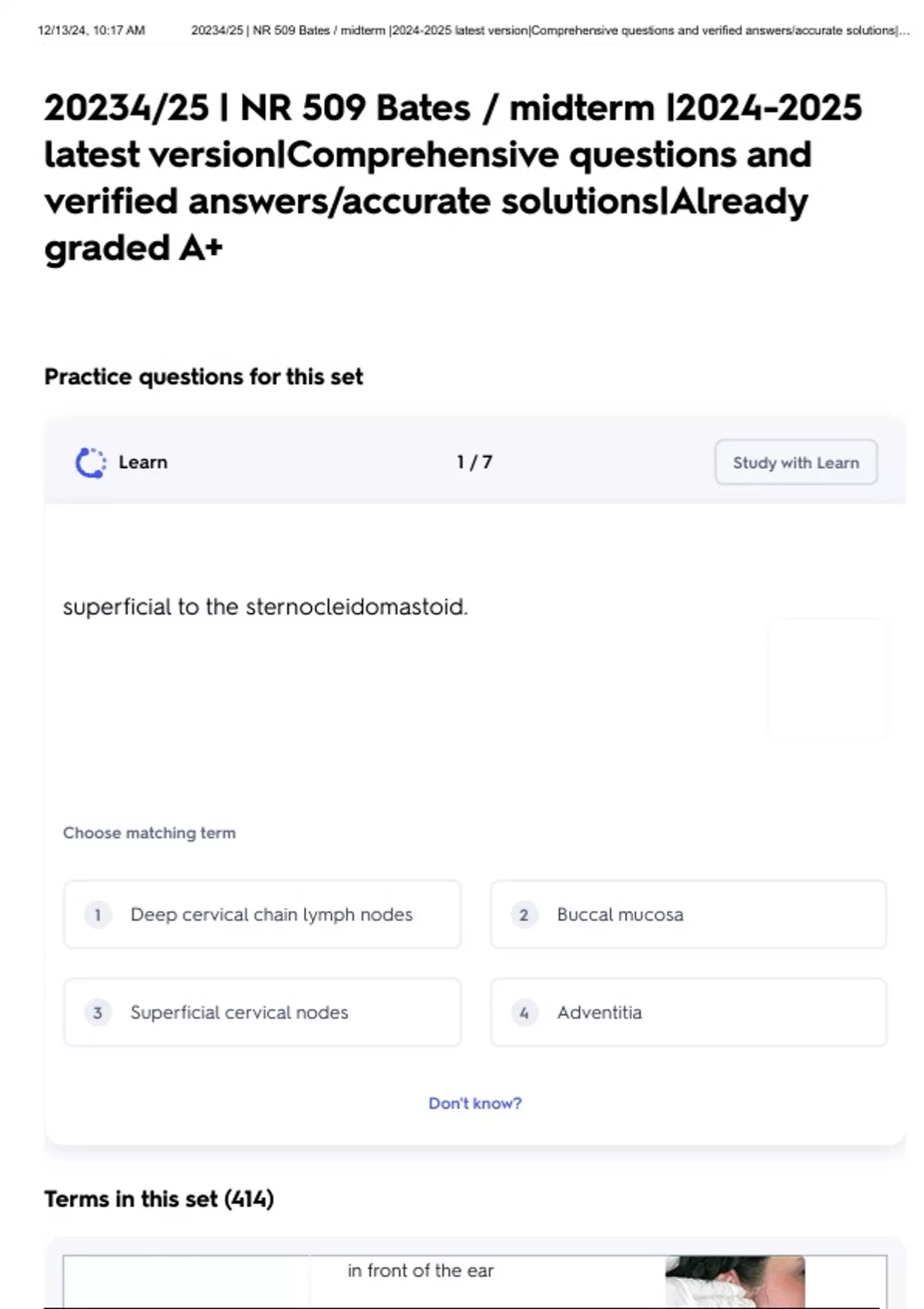Click the 1 / 7 question counter

tap(474, 462)
